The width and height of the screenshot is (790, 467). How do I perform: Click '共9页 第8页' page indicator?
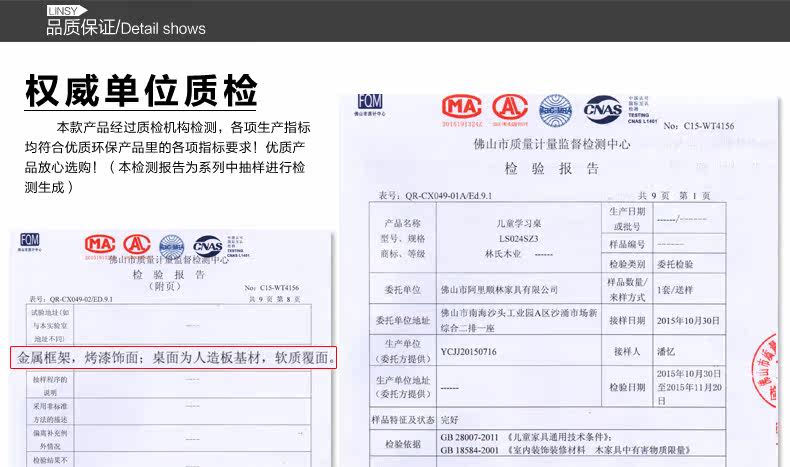pyautogui.click(x=275, y=299)
